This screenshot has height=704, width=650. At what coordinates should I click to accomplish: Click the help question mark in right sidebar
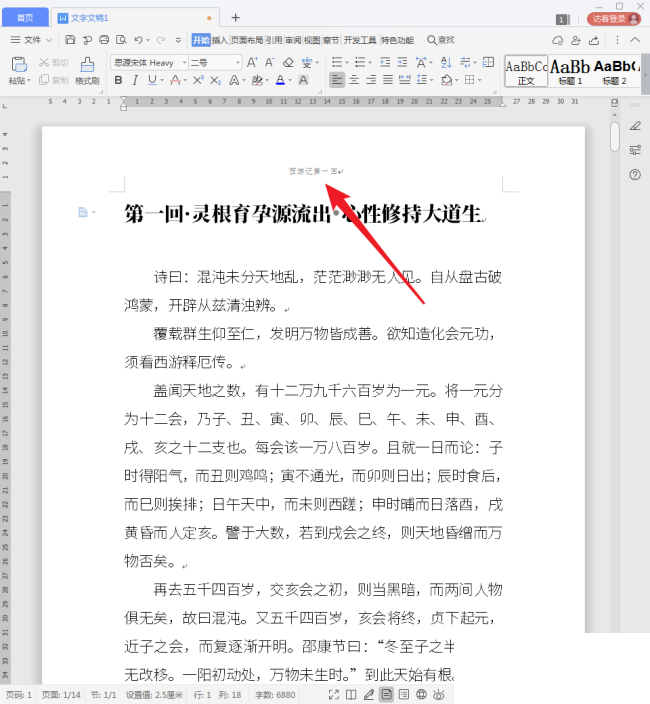click(x=635, y=175)
